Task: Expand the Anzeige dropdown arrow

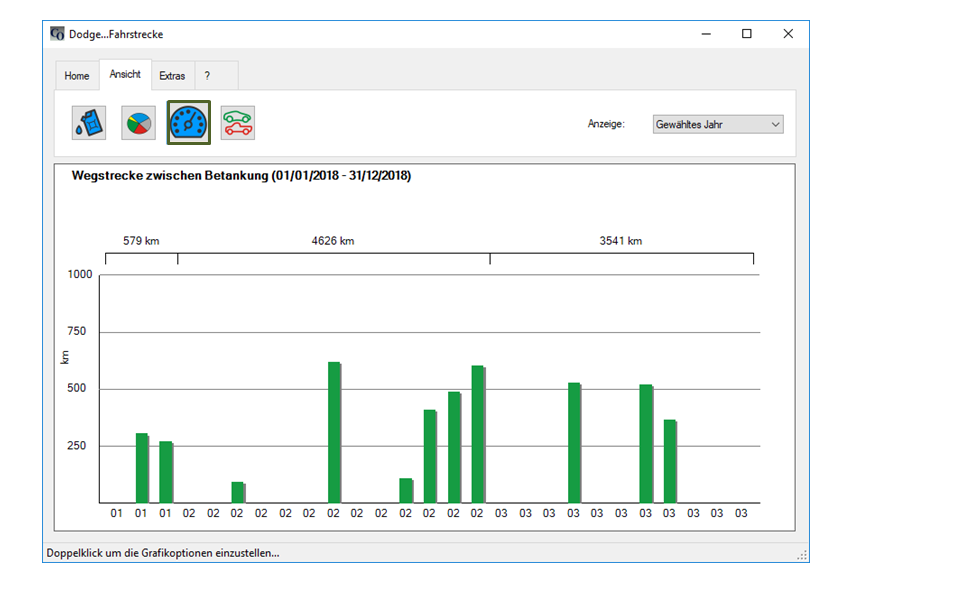Action: point(775,125)
